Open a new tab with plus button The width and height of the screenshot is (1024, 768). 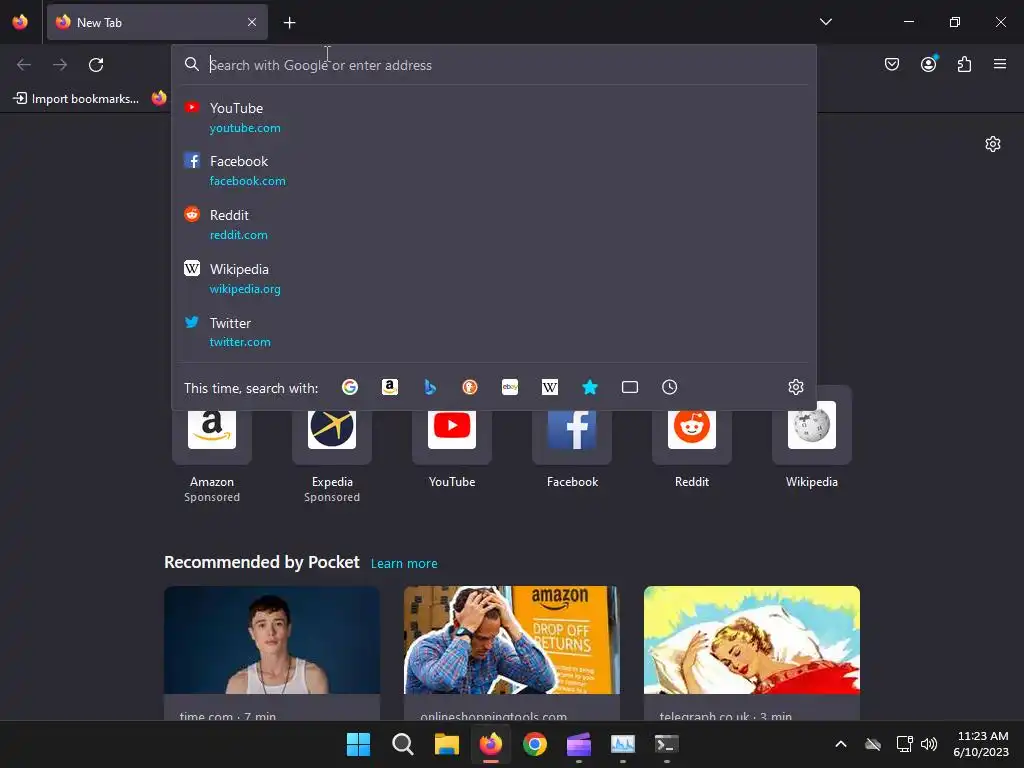(x=289, y=23)
